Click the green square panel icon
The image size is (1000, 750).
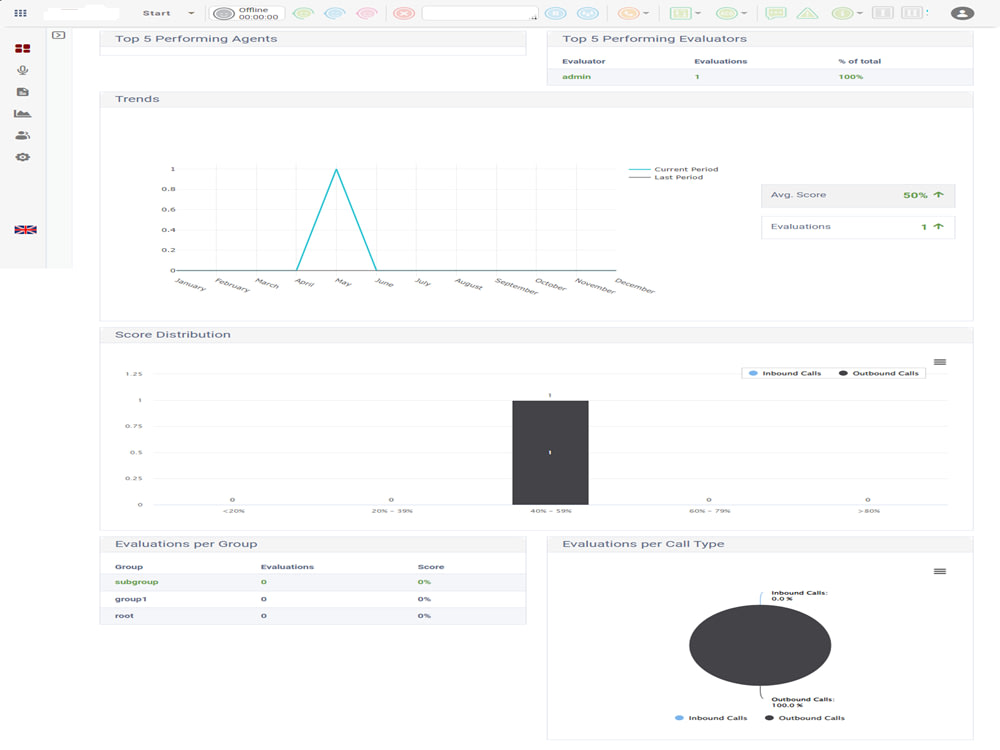point(680,13)
